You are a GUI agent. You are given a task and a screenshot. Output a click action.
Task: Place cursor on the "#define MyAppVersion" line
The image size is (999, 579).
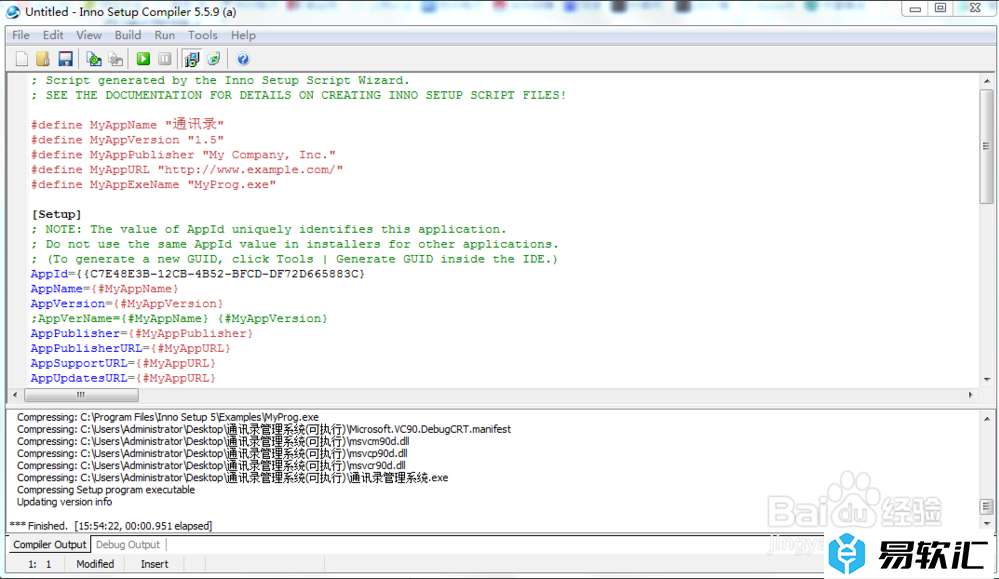[x=127, y=140]
